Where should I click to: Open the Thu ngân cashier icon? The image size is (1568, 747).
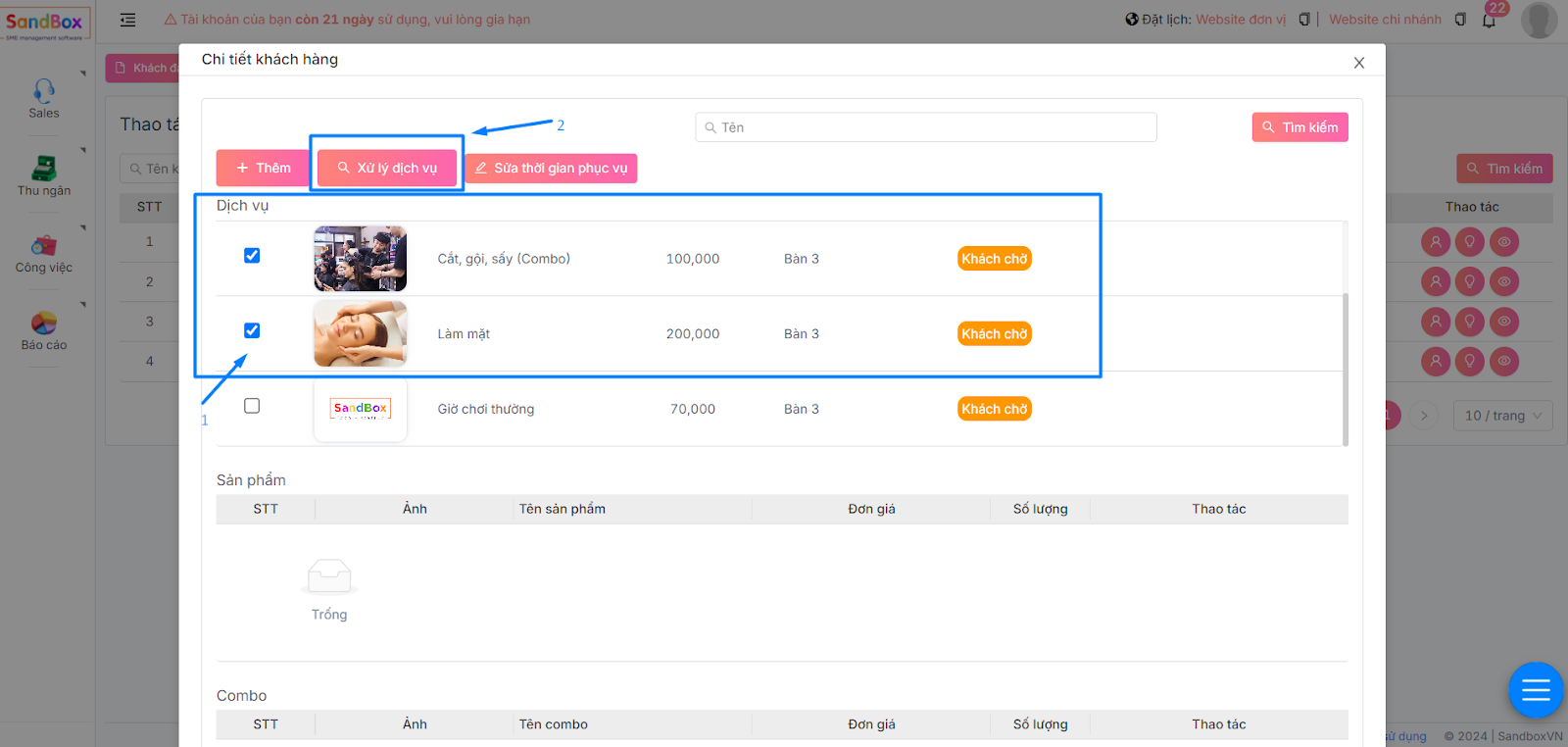click(44, 169)
